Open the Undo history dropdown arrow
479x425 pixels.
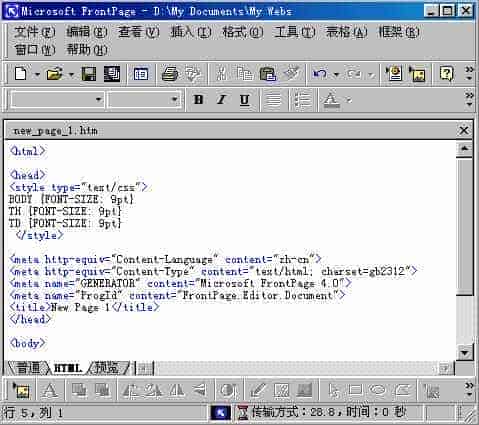point(336,74)
